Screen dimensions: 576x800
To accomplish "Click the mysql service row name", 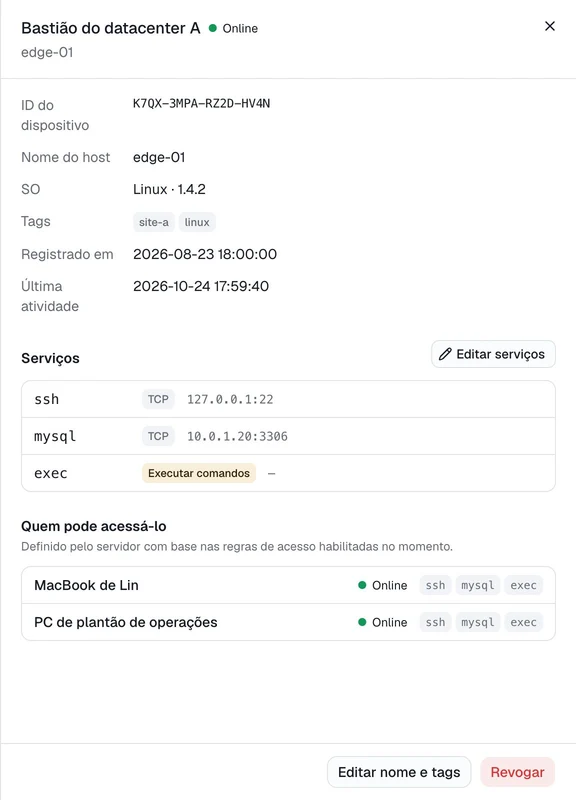I will click(55, 436).
